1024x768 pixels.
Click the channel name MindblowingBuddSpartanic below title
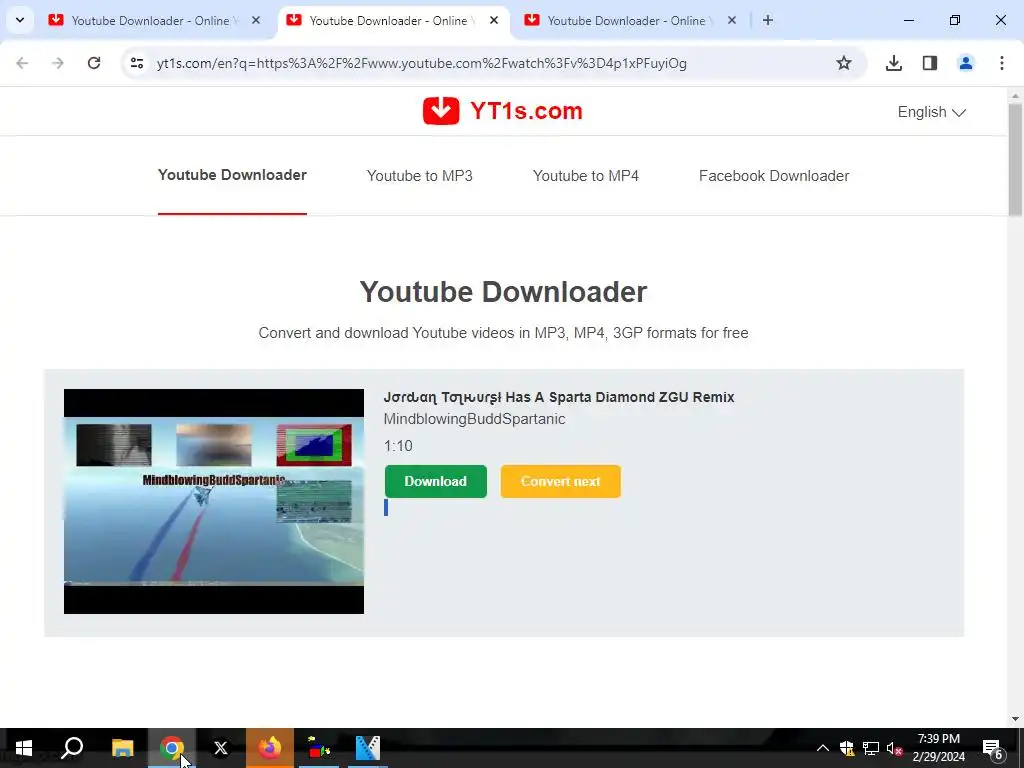(x=474, y=419)
